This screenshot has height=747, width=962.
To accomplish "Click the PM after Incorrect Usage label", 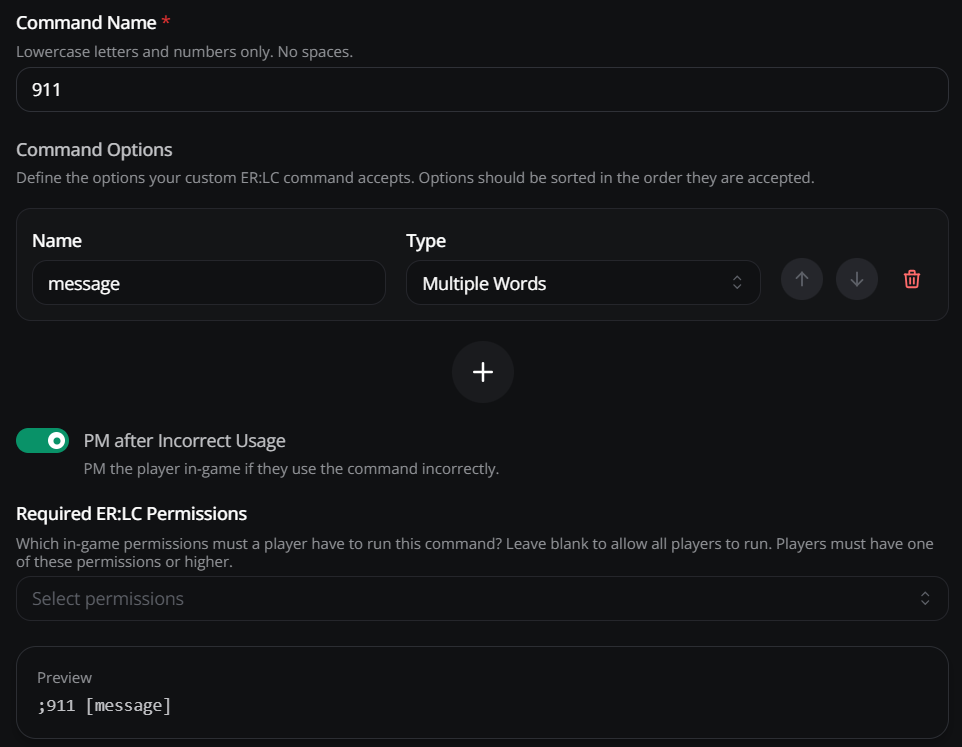I will point(185,440).
